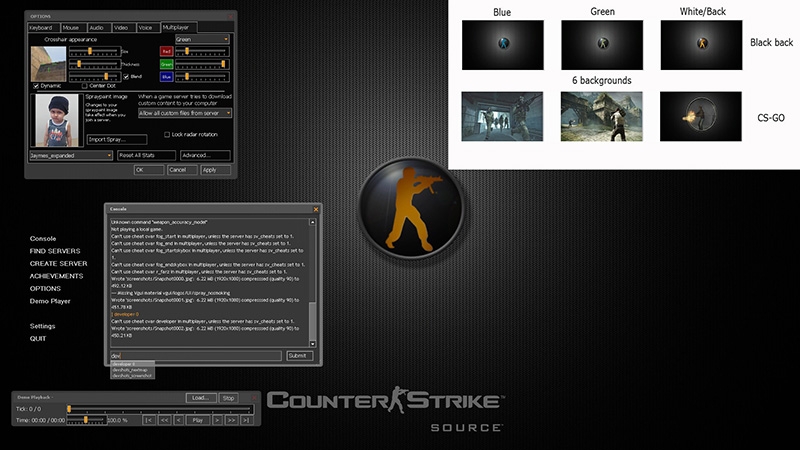Viewport: 800px width, 450px height.
Task: Open the Jaymes_expanded spray dropdown
Action: 70,155
